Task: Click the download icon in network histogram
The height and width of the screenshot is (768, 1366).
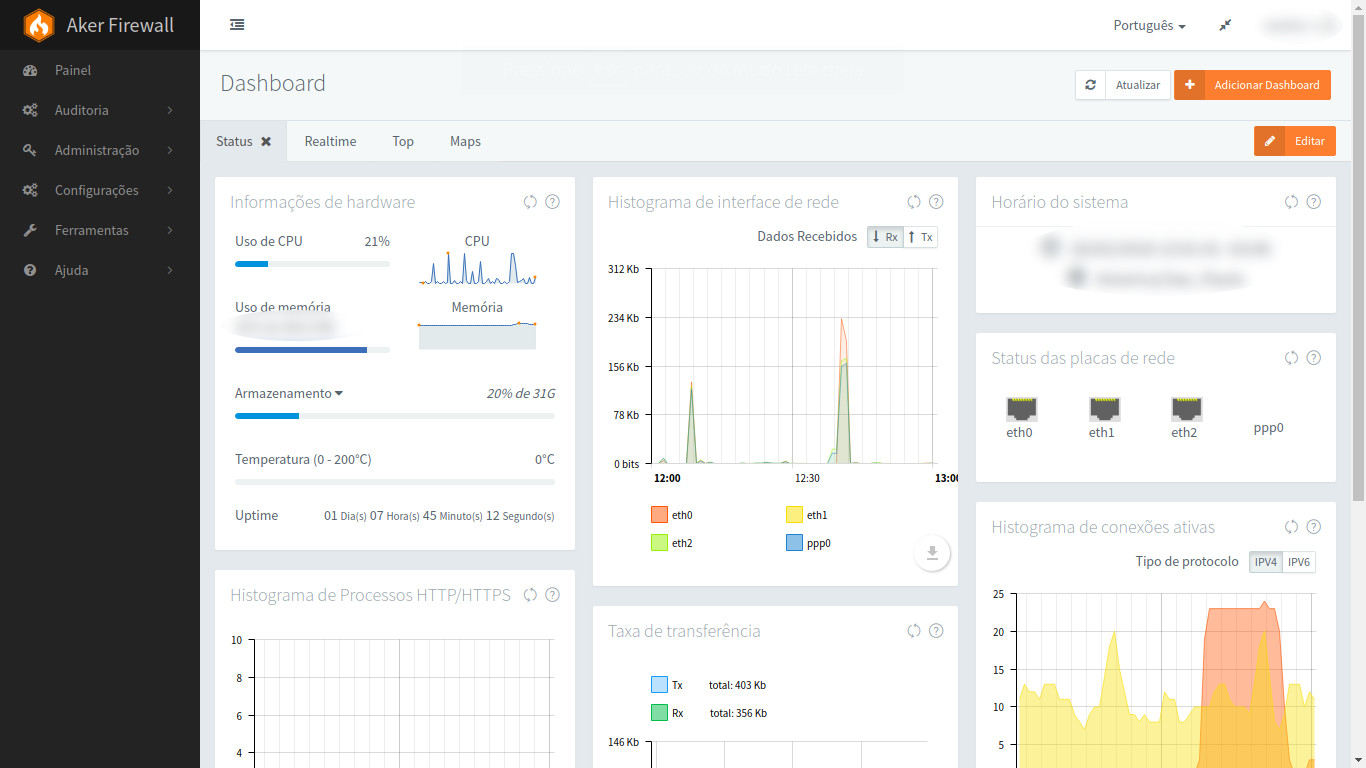Action: (x=931, y=553)
